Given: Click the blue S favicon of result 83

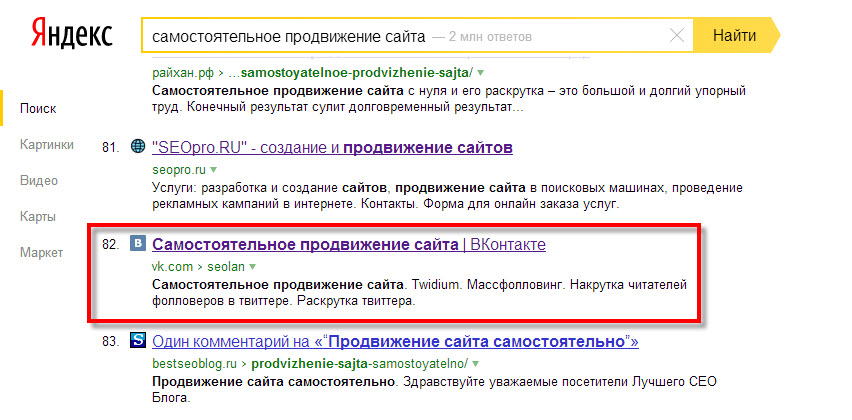Looking at the screenshot, I should point(139,342).
